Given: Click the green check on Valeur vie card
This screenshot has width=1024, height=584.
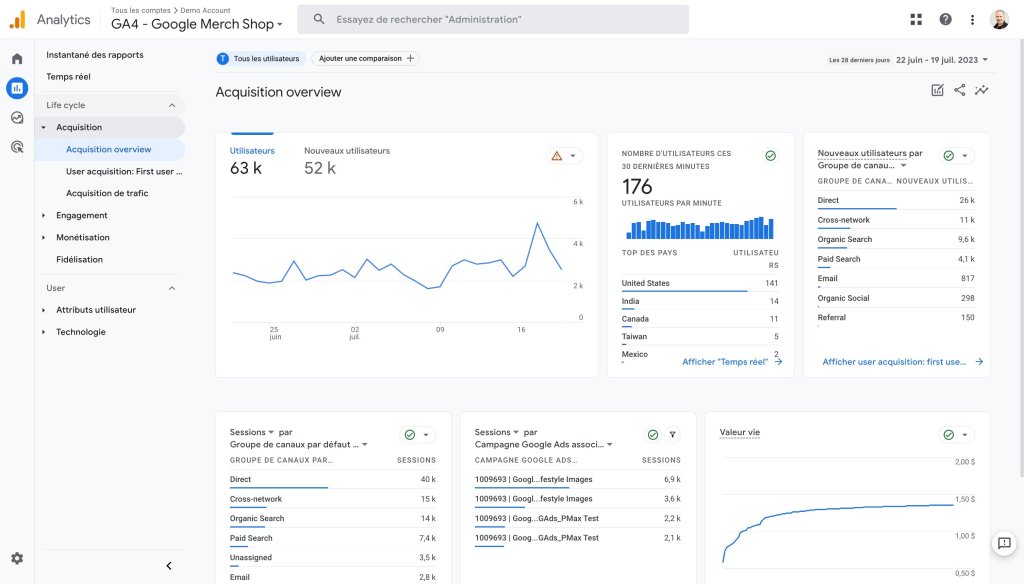Looking at the screenshot, I should point(949,435).
